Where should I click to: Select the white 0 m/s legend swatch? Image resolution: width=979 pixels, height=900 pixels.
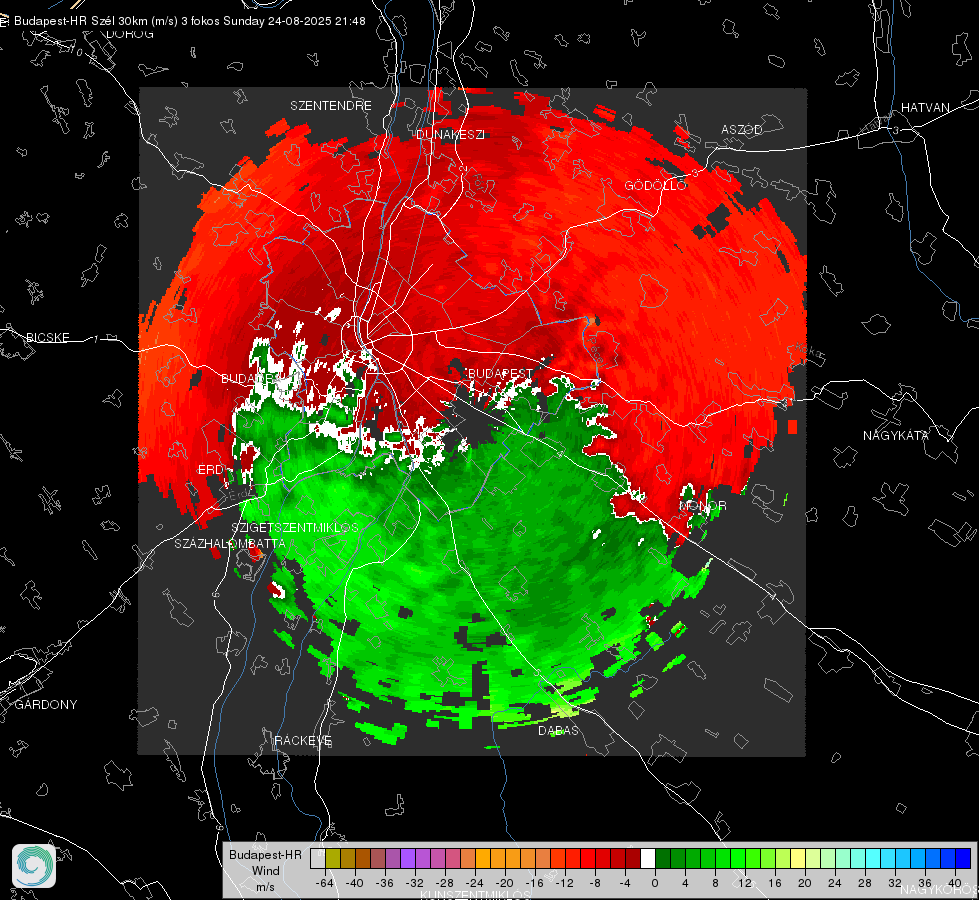pyautogui.click(x=648, y=858)
